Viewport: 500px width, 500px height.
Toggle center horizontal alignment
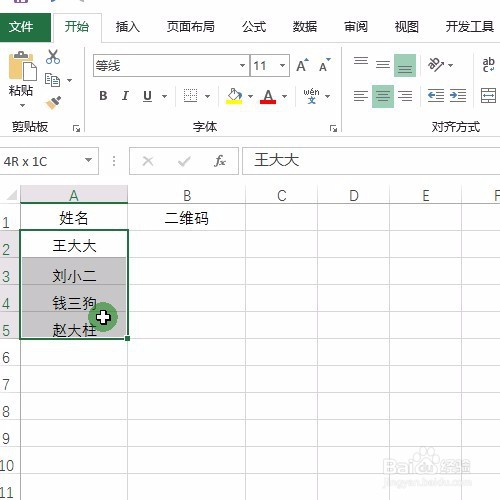point(383,96)
